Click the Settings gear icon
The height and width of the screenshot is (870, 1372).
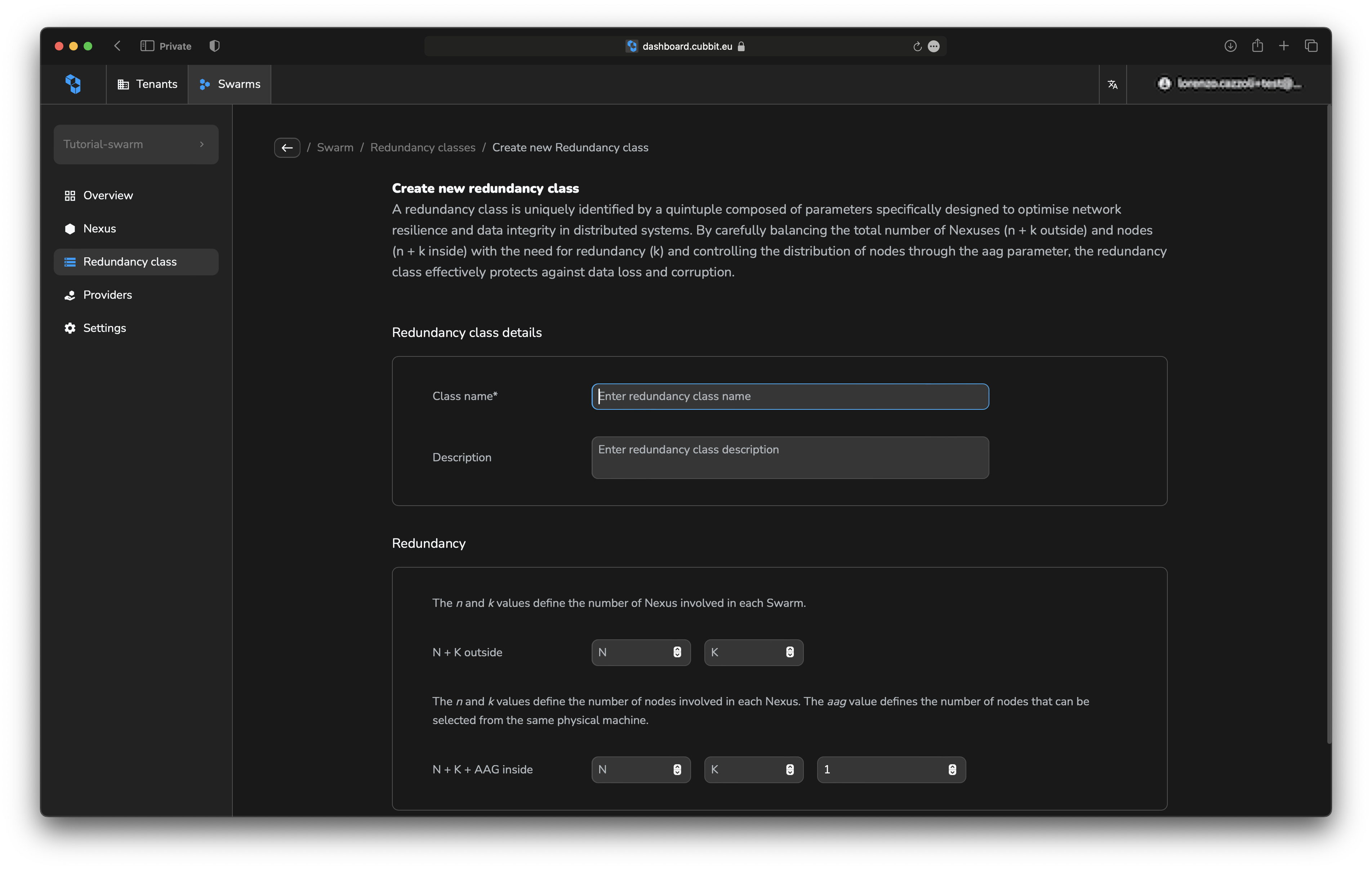point(70,328)
